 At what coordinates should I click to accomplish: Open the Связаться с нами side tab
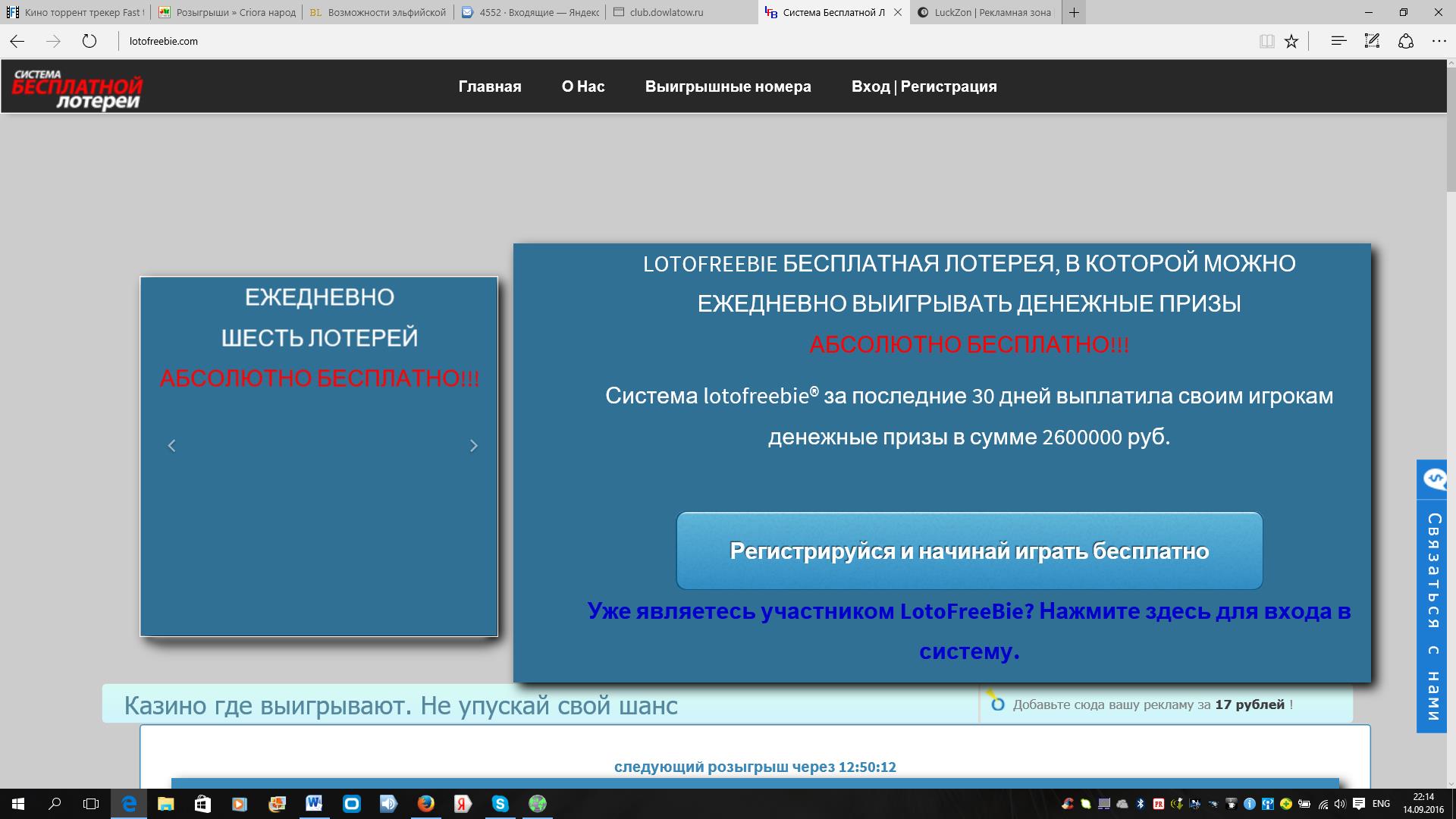coord(1432,596)
